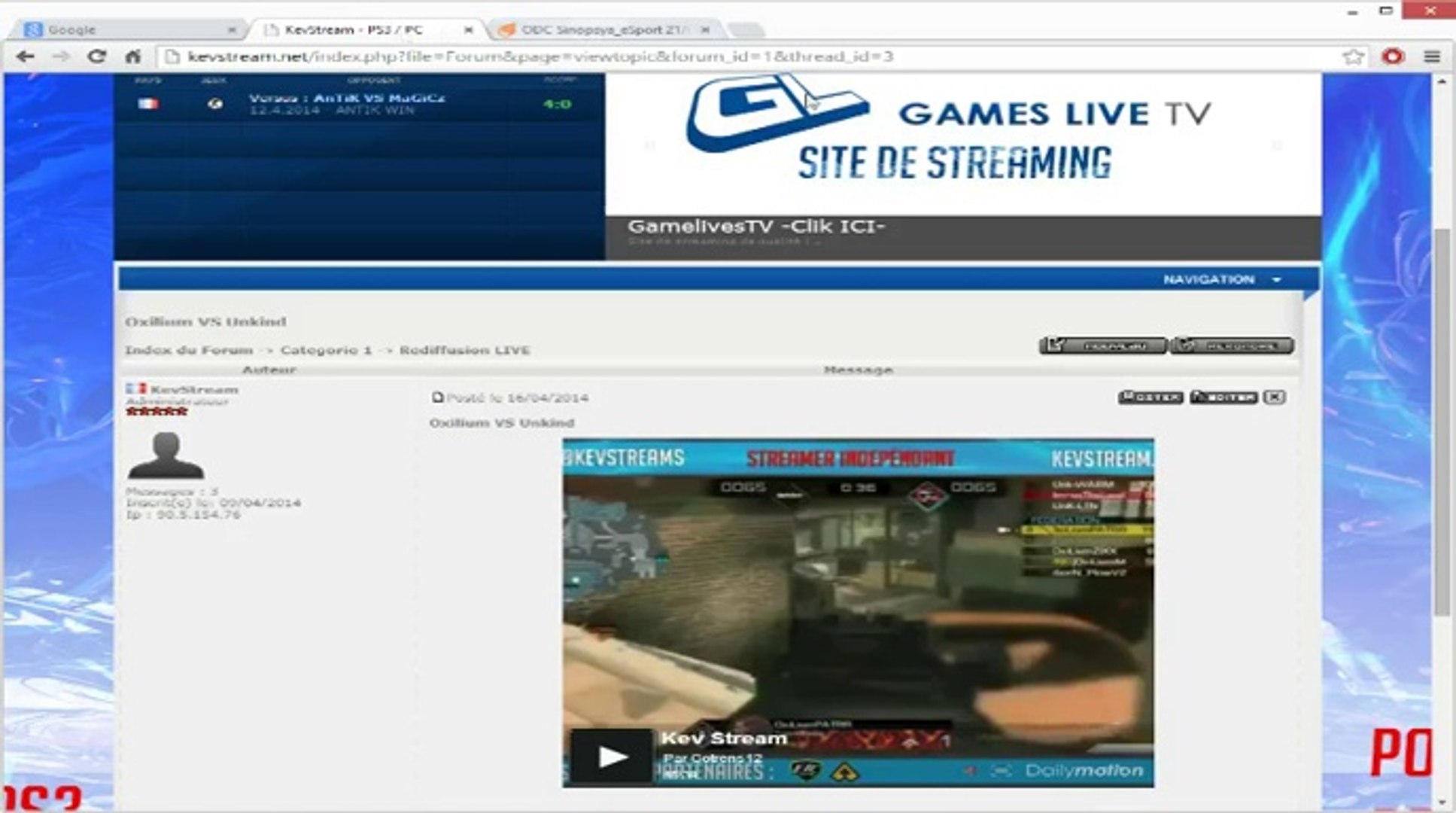The image size is (1456, 813).
Task: Click the Editer button on the message
Action: [1223, 397]
